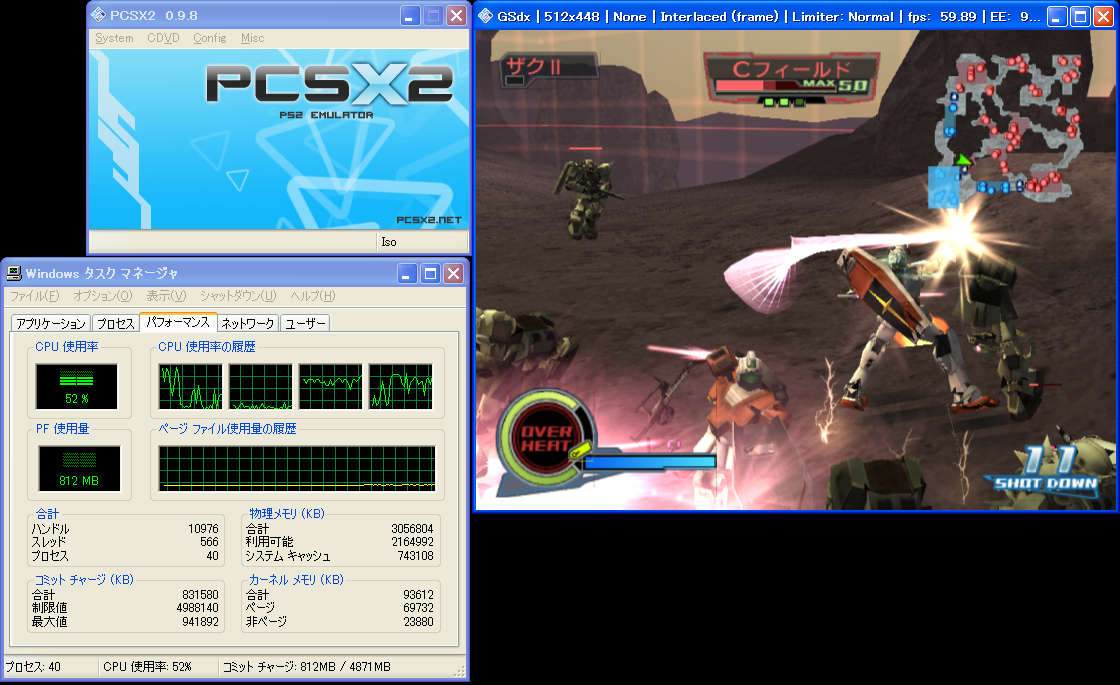The height and width of the screenshot is (685, 1120).
Task: Open the シャットダウン(U) menu in Task Manager
Action: (238, 296)
